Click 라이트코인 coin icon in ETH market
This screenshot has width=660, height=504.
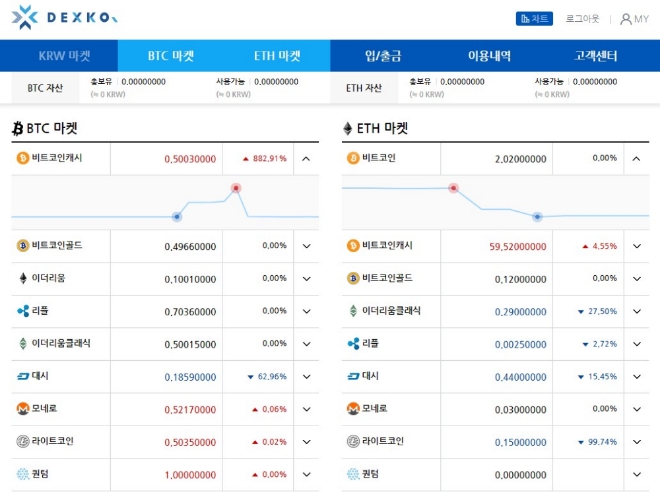coord(353,441)
